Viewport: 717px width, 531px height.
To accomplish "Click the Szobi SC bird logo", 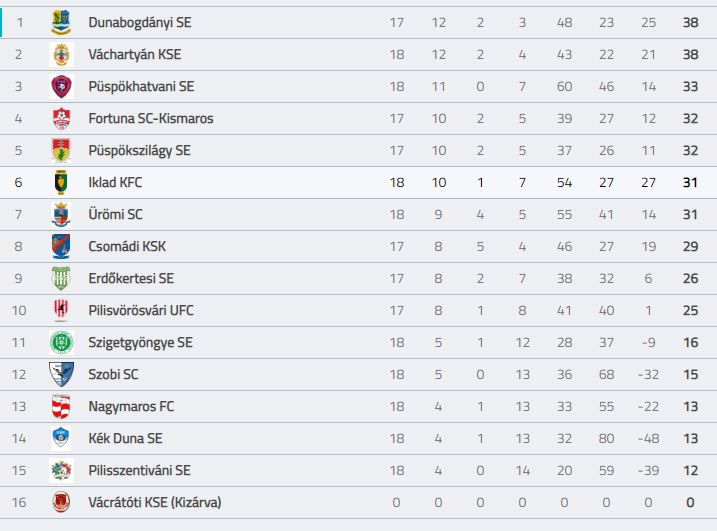I will [x=61, y=375].
